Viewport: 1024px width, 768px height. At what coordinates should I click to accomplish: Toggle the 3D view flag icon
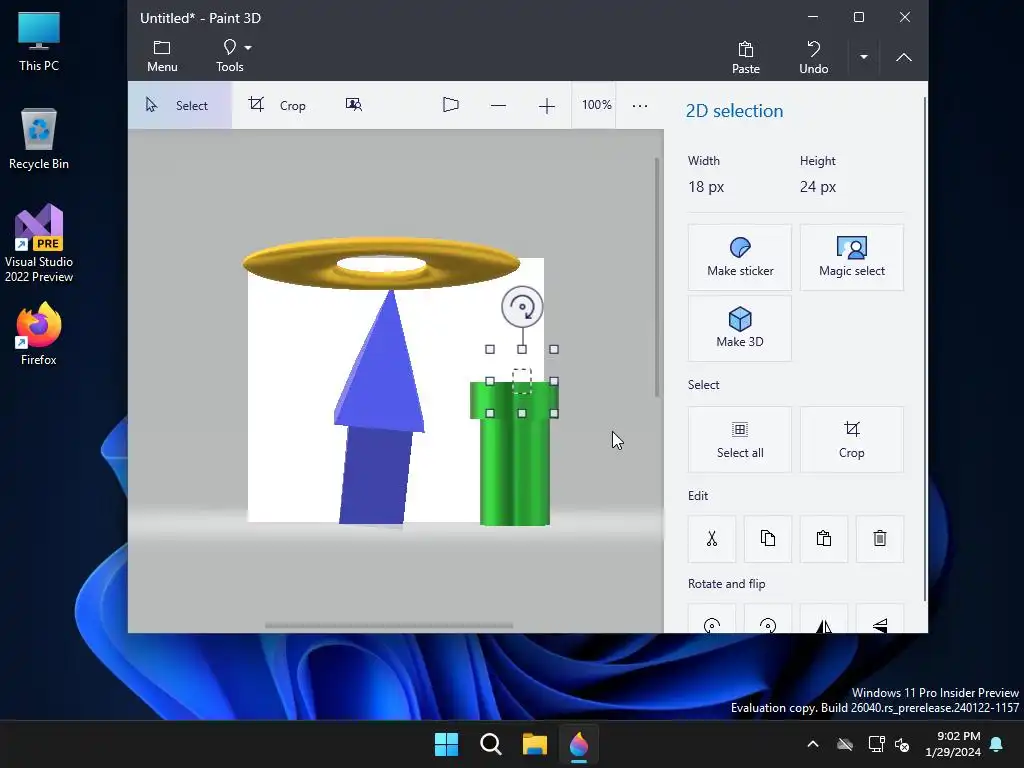(x=451, y=105)
